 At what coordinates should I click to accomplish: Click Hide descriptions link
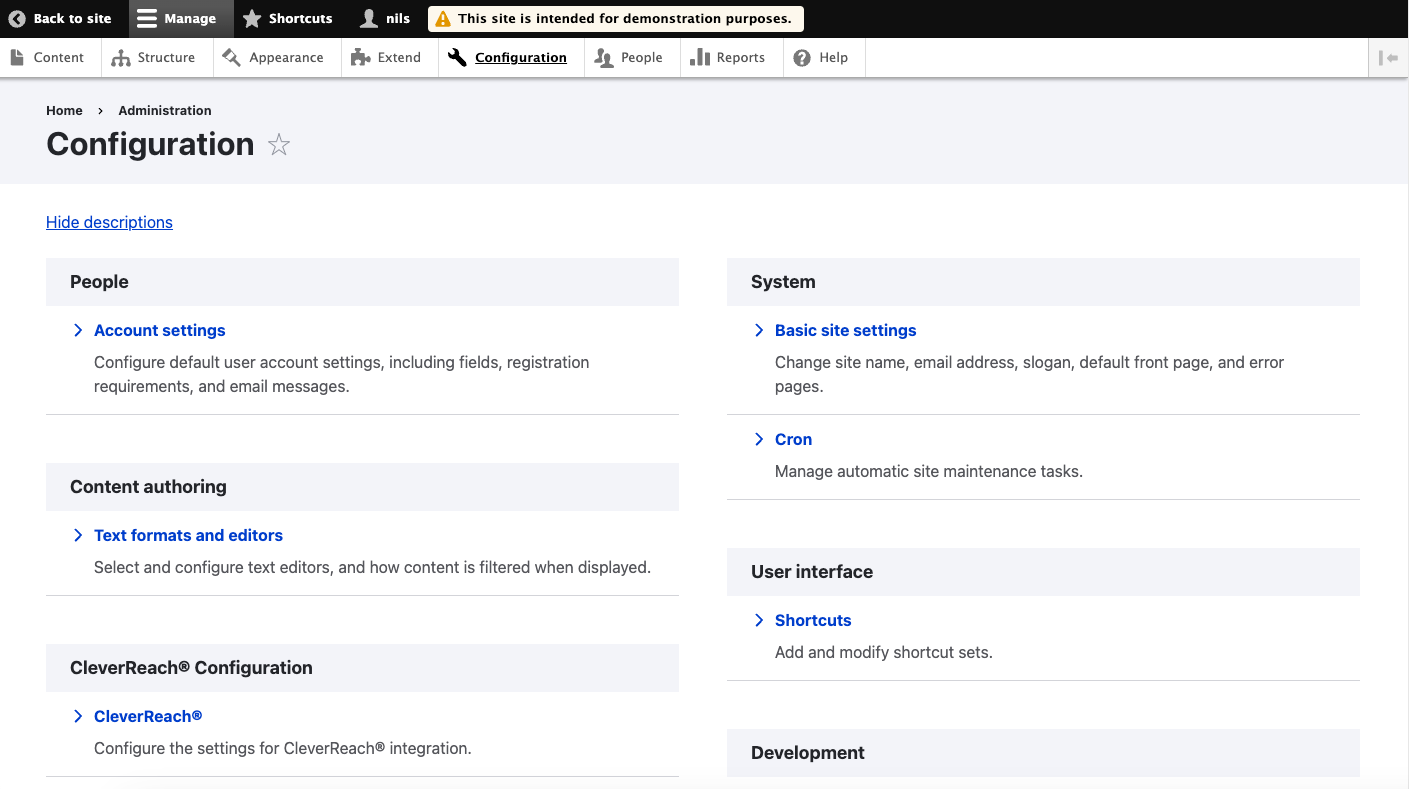pos(109,222)
